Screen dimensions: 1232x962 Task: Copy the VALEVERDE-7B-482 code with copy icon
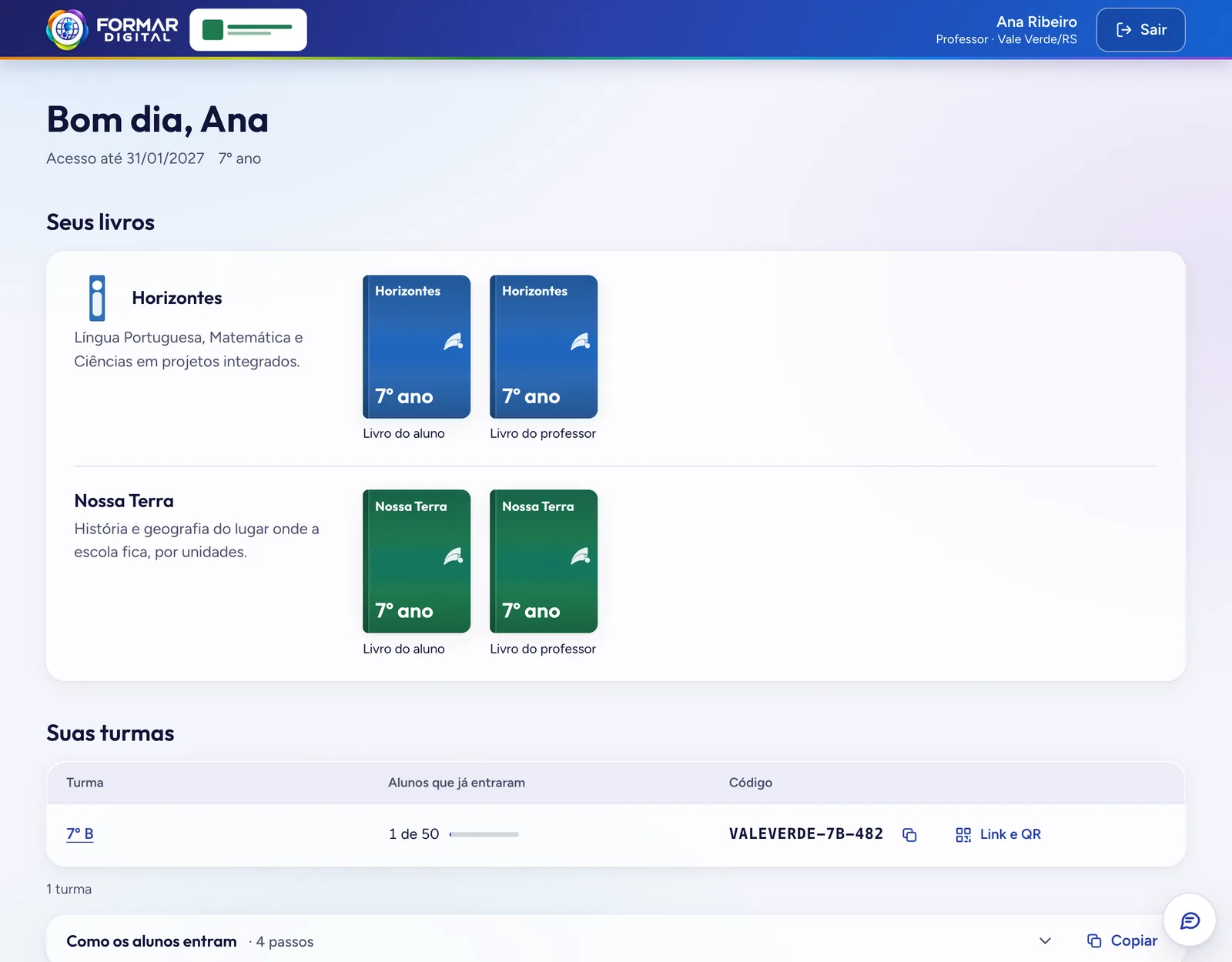click(x=909, y=835)
